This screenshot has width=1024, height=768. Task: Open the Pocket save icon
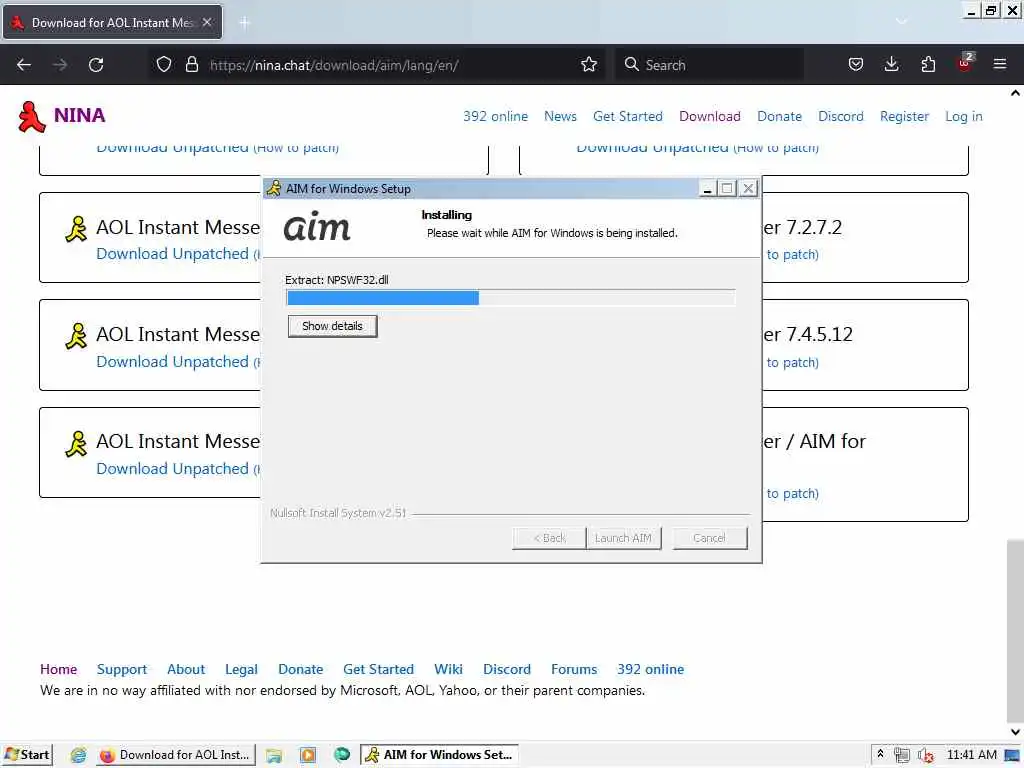(856, 65)
